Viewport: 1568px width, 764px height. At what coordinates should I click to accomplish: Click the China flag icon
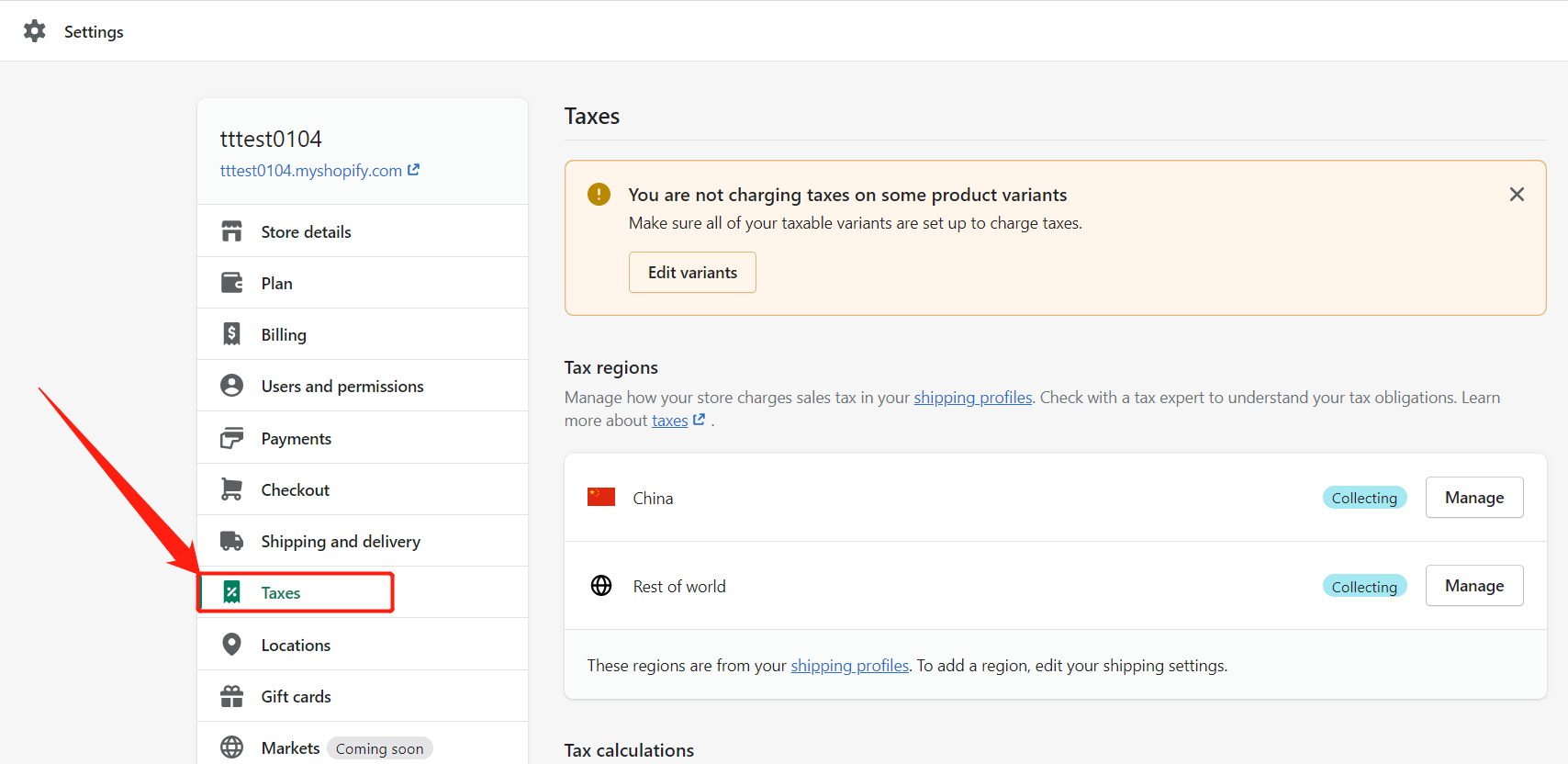pos(601,497)
